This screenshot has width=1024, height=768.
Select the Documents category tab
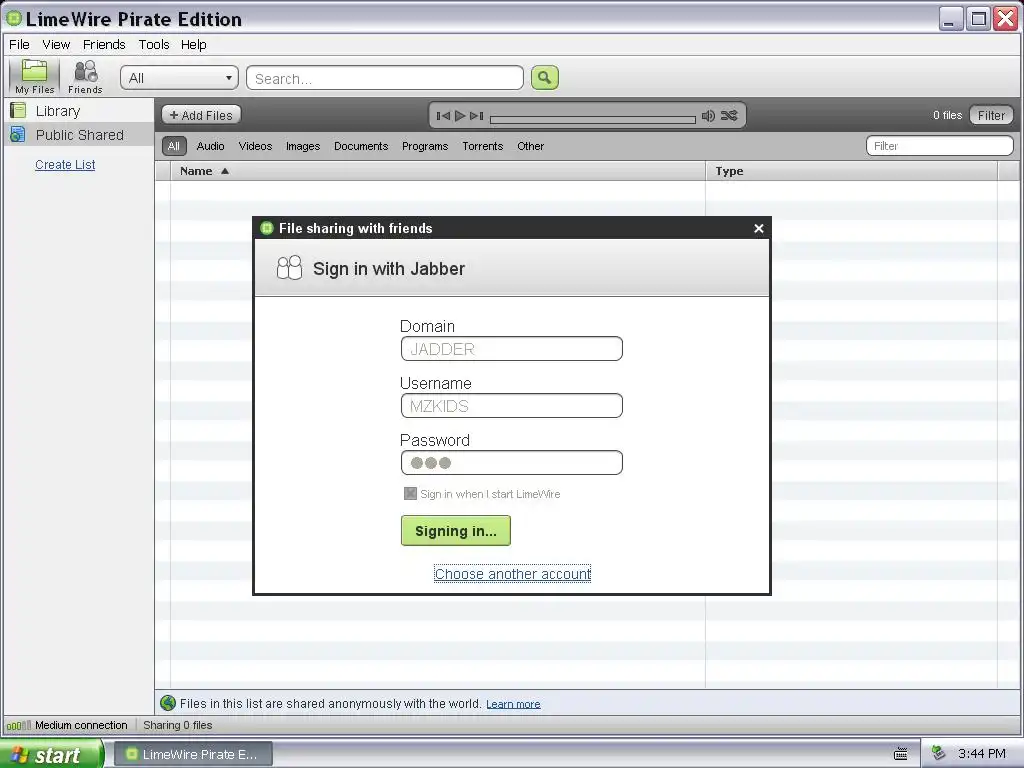(x=361, y=146)
